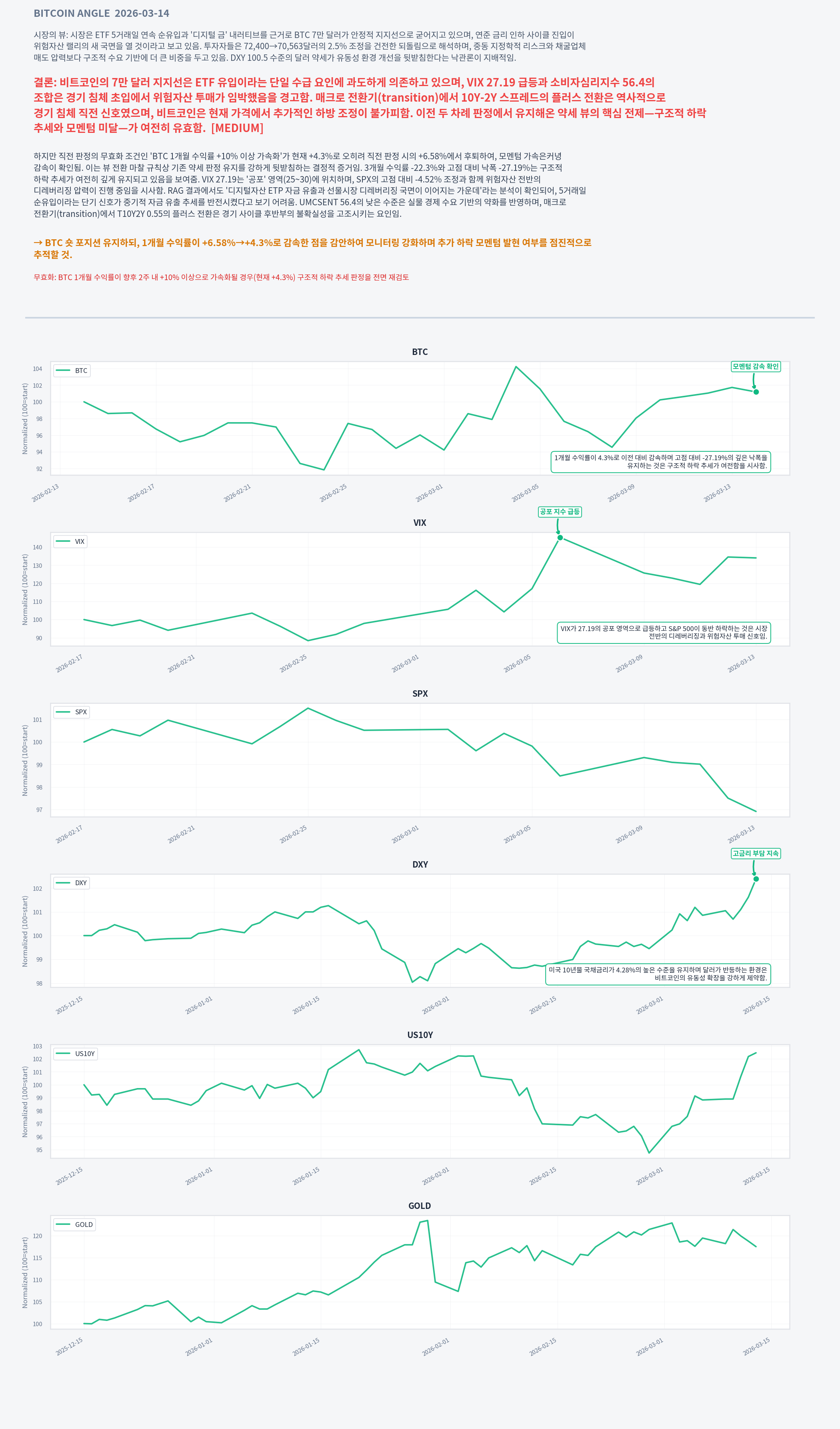Click the BTC chart's 1개월 수익률 note box
Viewport: 840px width, 1429px height.
tap(660, 461)
